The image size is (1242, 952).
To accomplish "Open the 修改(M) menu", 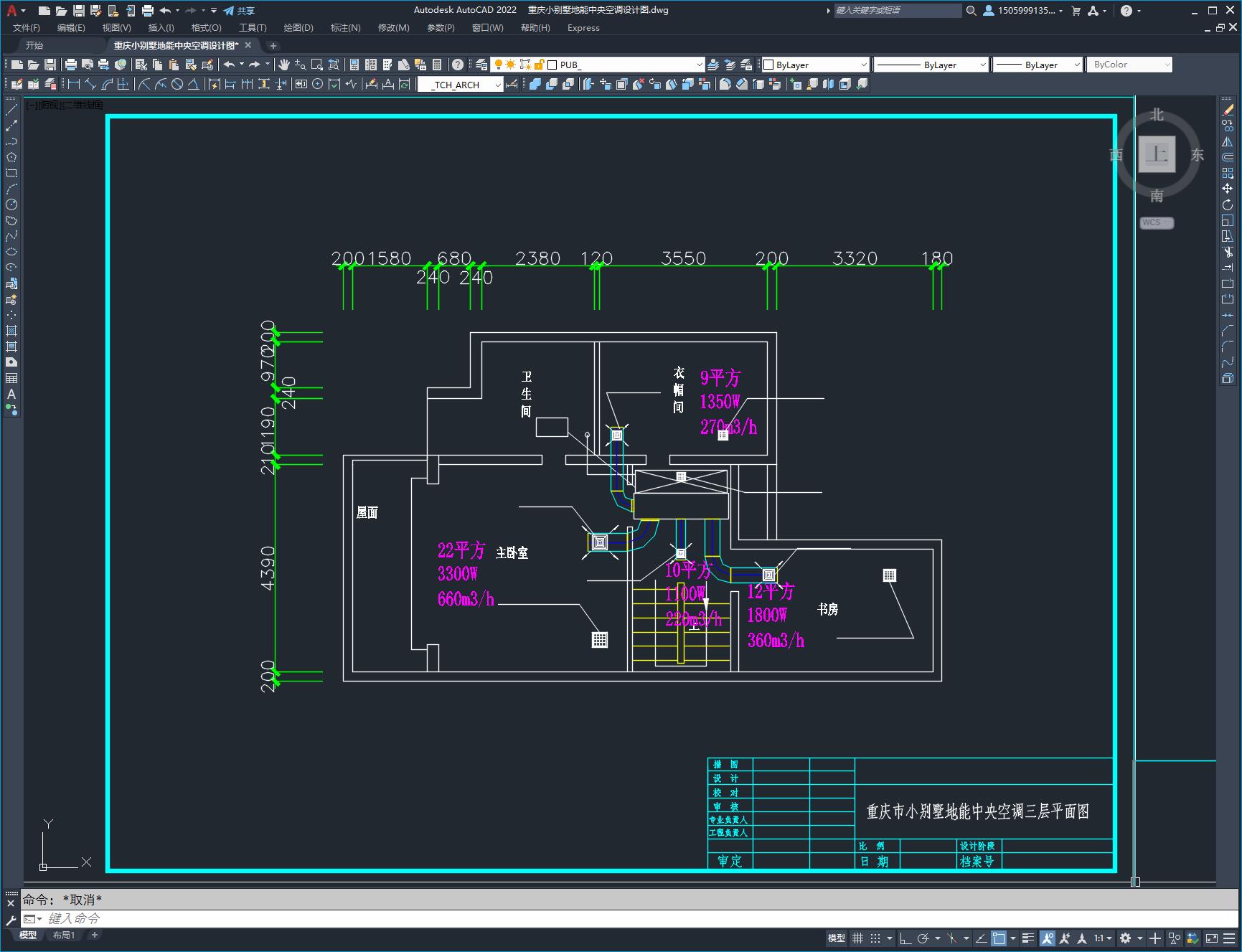I will coord(393,27).
